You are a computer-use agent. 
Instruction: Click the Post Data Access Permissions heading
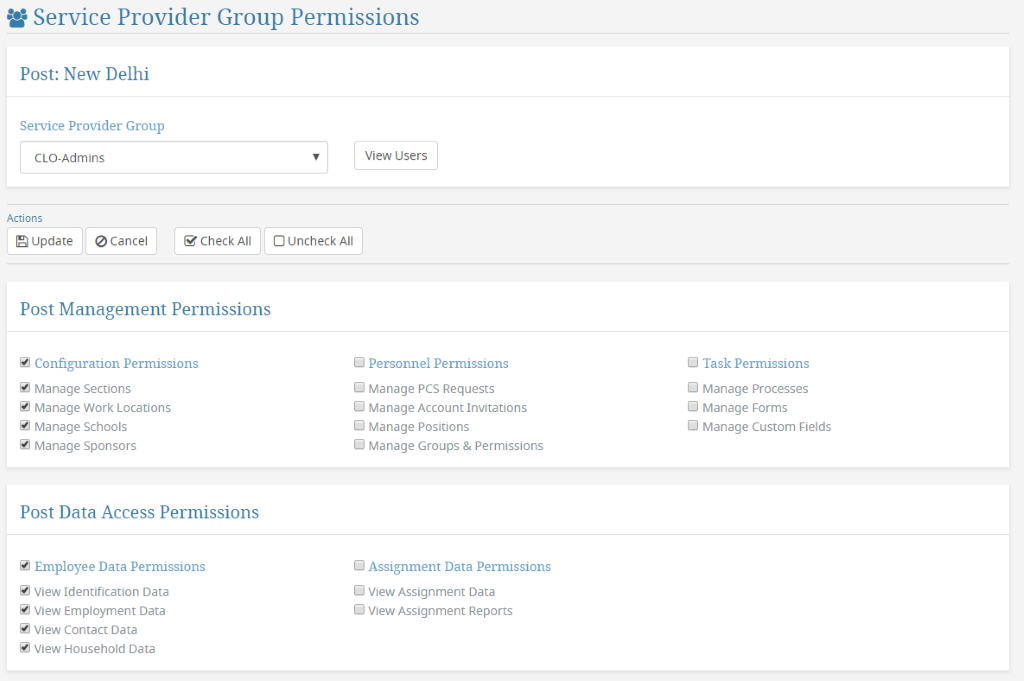[x=139, y=512]
